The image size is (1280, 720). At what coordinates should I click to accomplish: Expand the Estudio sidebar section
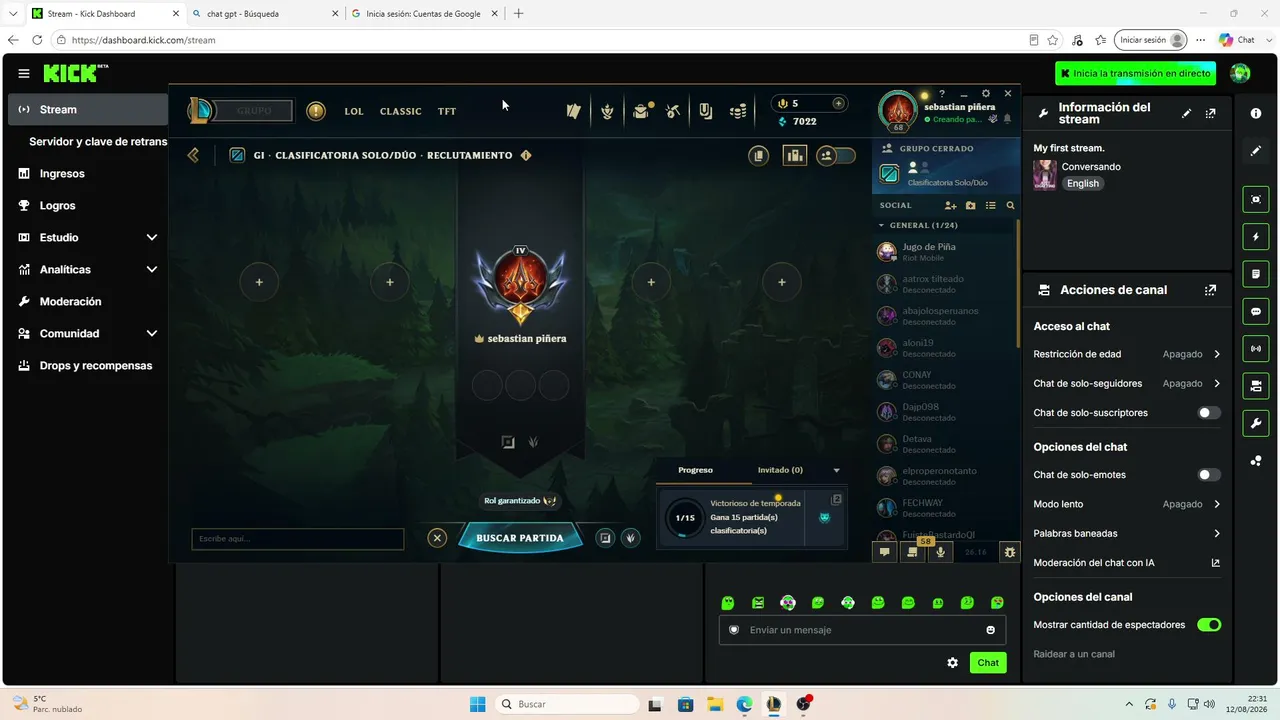pos(152,237)
